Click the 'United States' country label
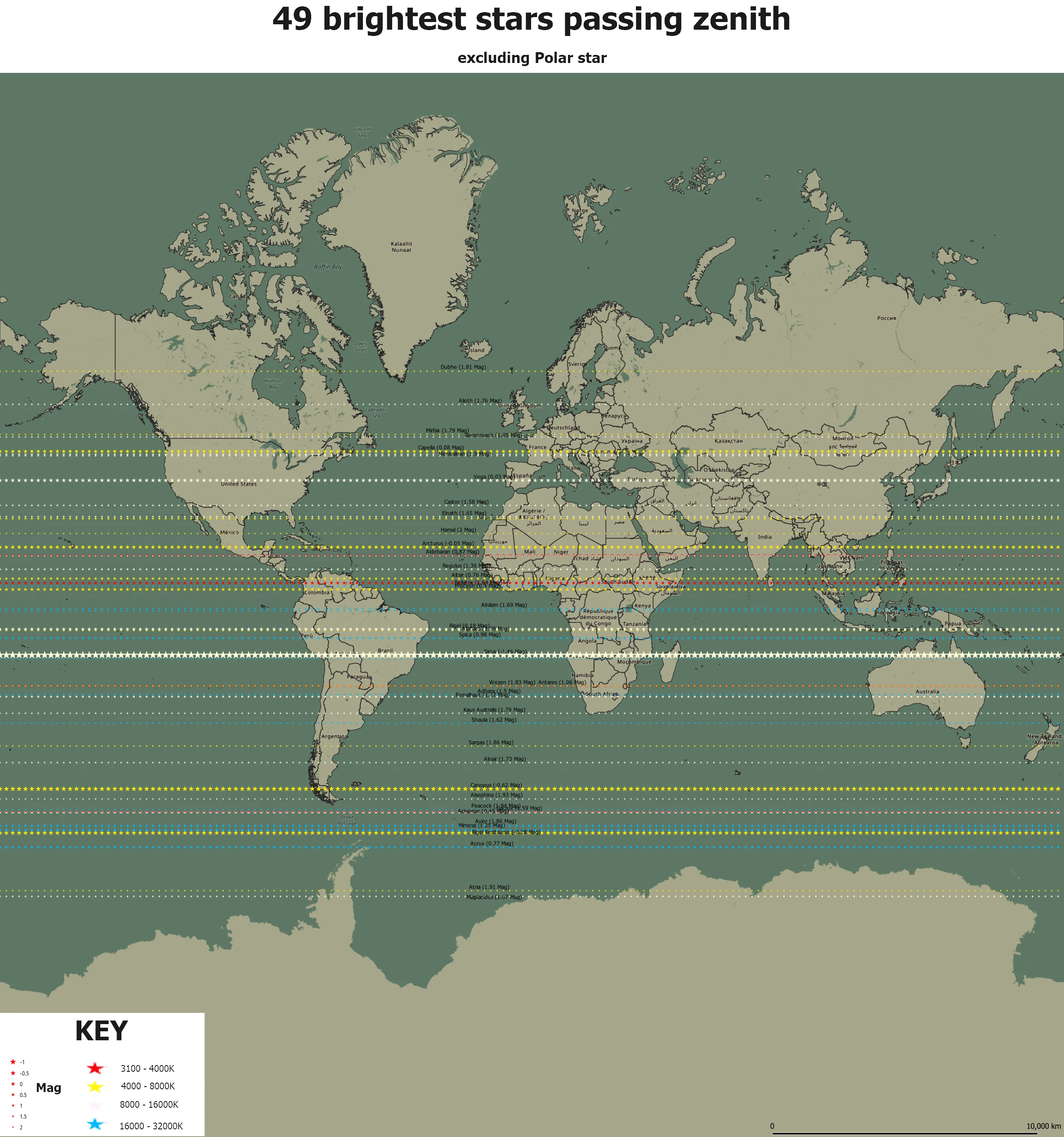The image size is (1064, 1137). click(238, 484)
